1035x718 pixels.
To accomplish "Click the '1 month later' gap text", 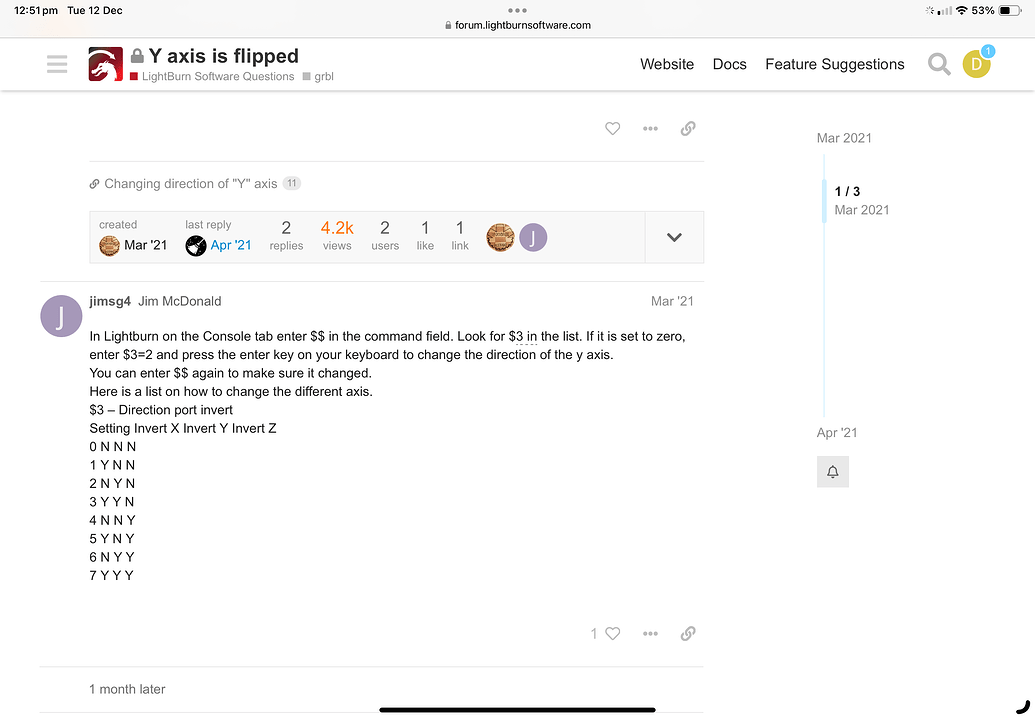I will [x=127, y=689].
